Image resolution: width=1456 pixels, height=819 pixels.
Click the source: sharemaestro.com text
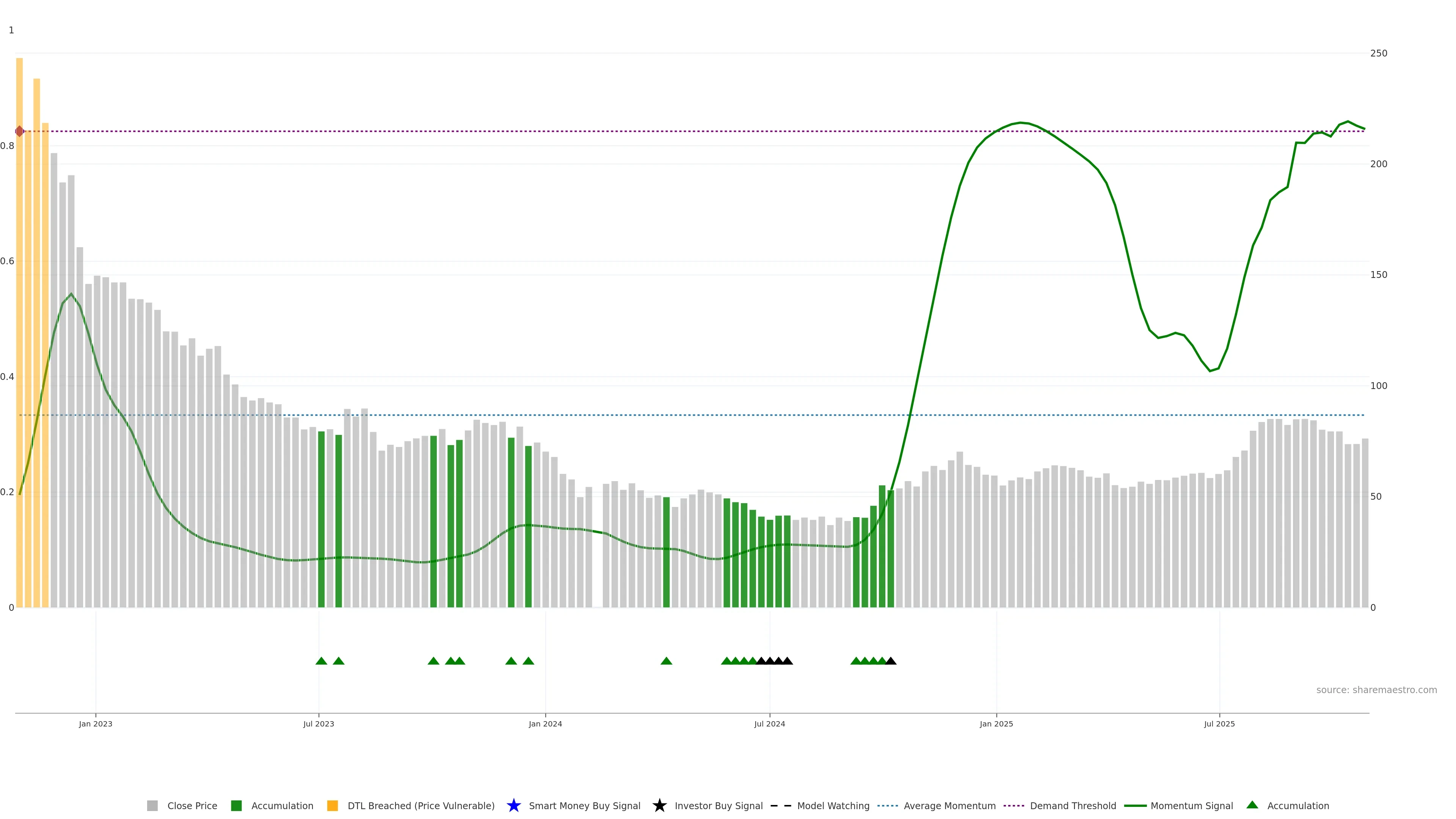[1376, 690]
